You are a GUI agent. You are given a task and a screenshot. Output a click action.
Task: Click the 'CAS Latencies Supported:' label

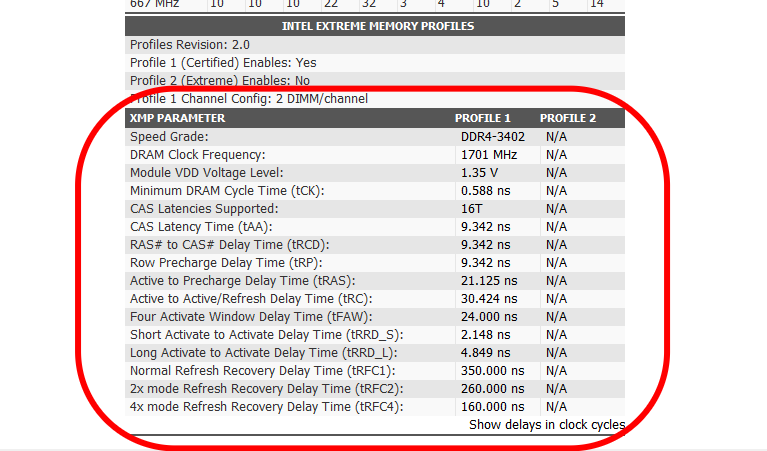(x=204, y=209)
